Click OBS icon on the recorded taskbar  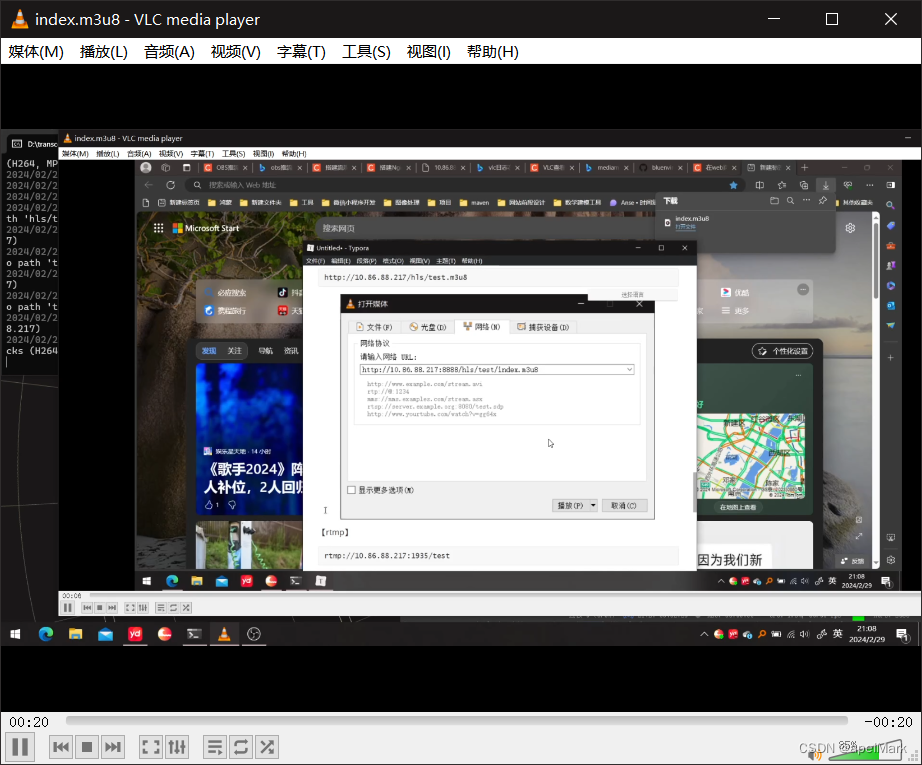pos(254,634)
